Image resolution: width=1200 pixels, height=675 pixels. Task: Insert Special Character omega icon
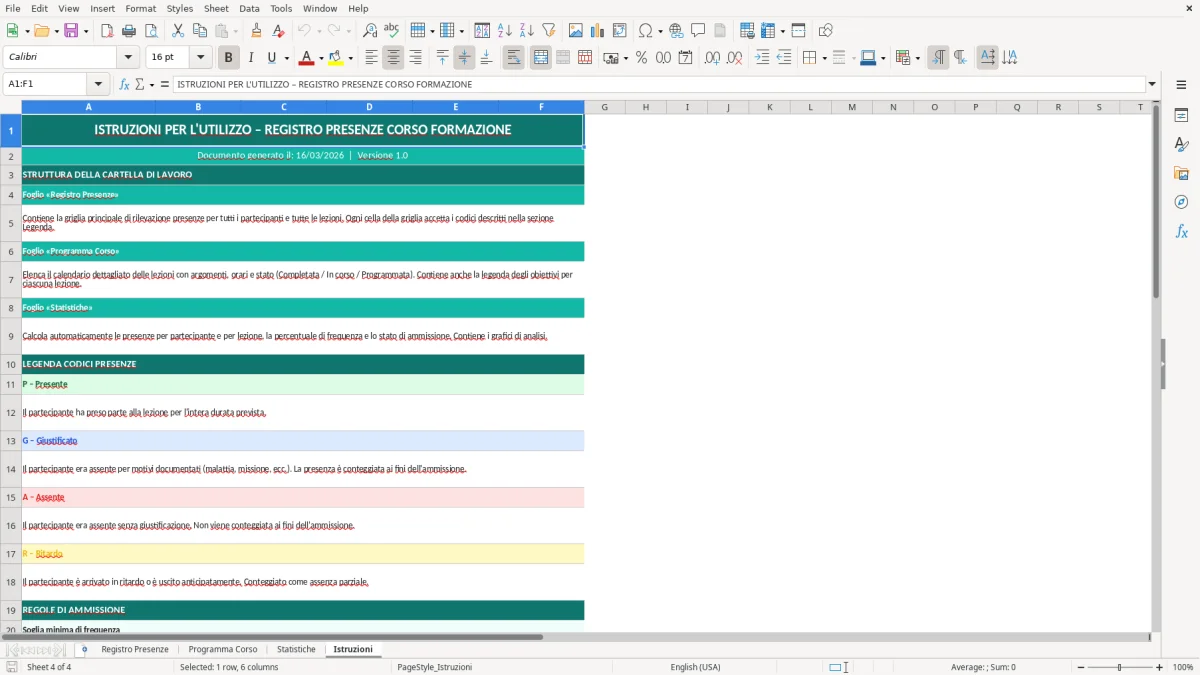click(x=645, y=31)
